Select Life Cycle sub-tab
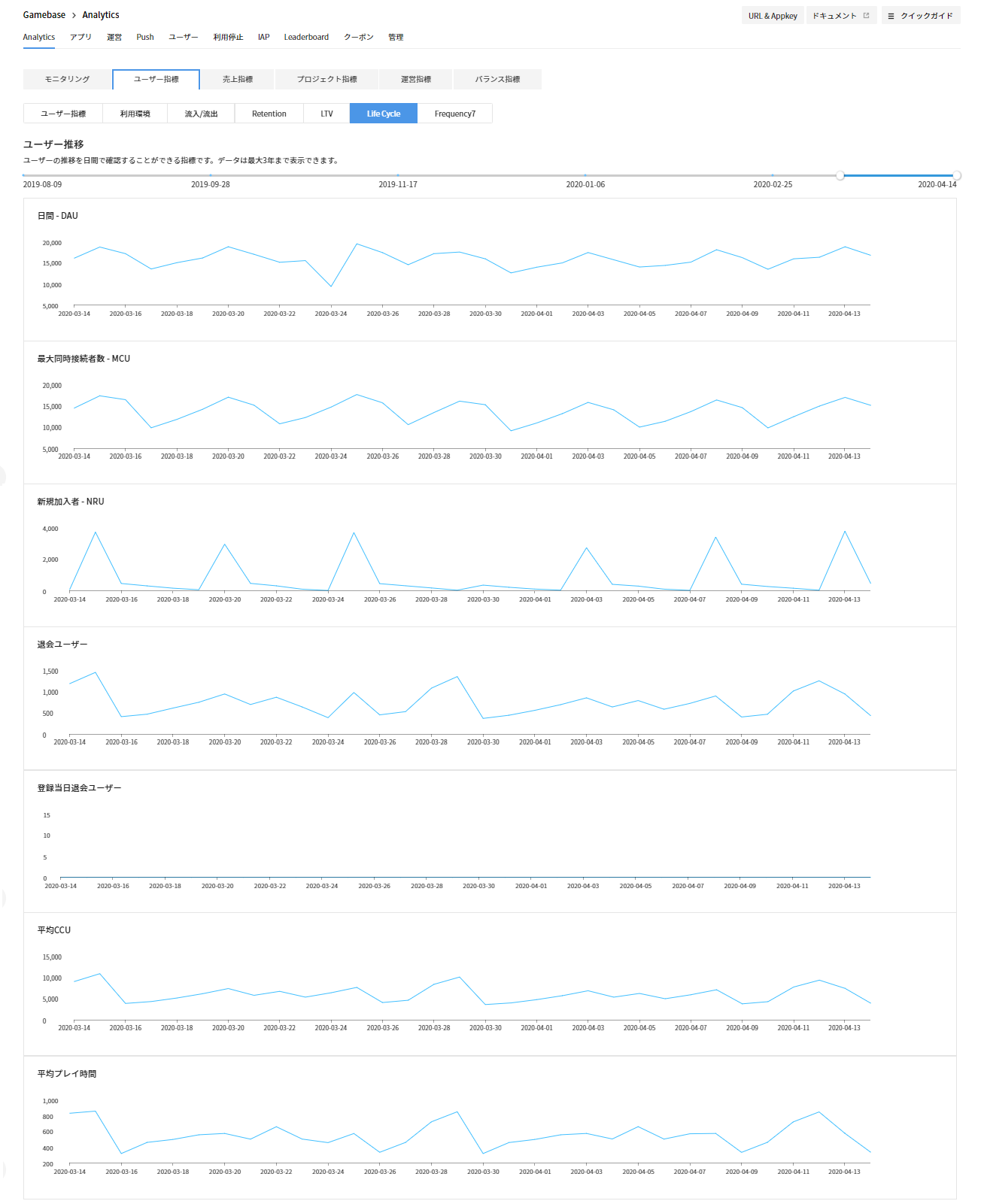The image size is (984, 1204). pos(384,114)
